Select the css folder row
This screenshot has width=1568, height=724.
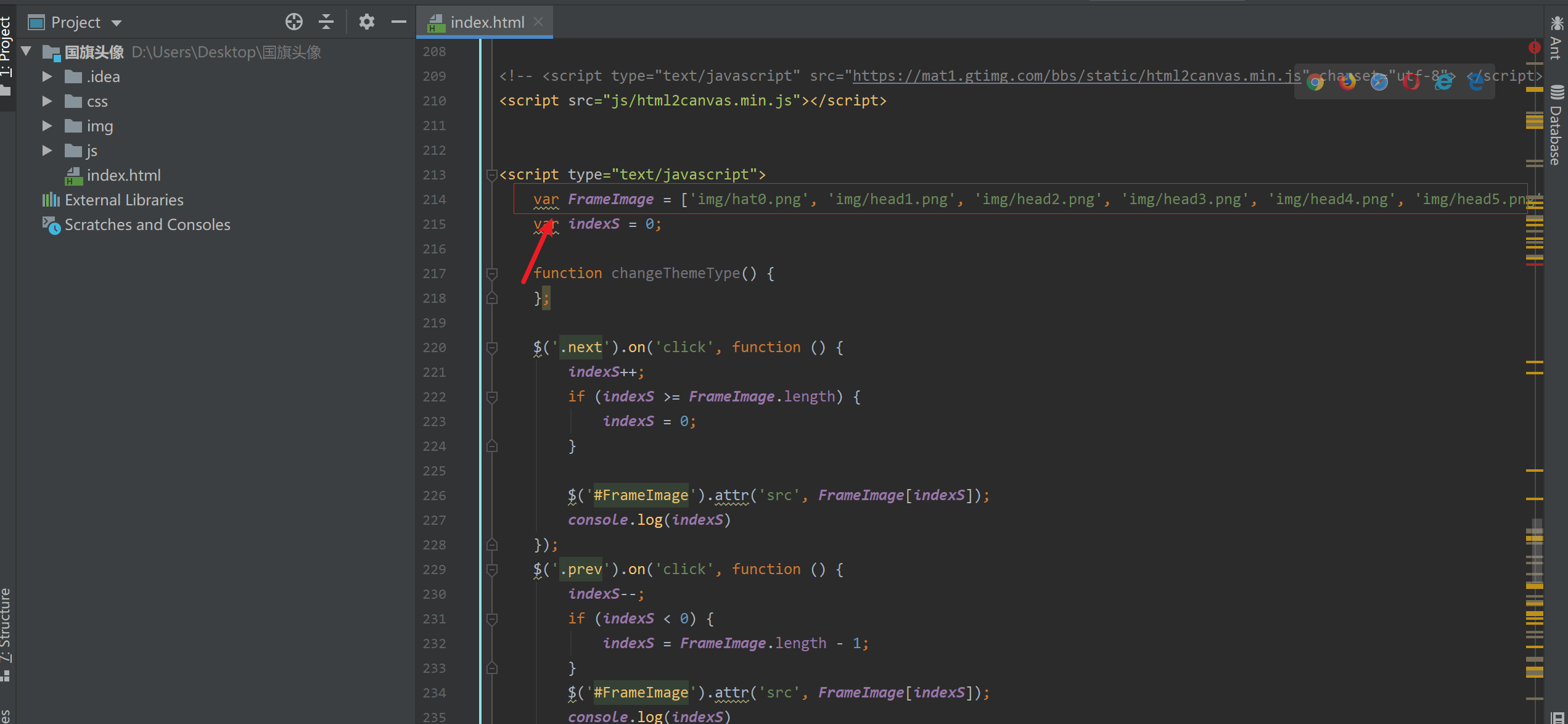216,101
